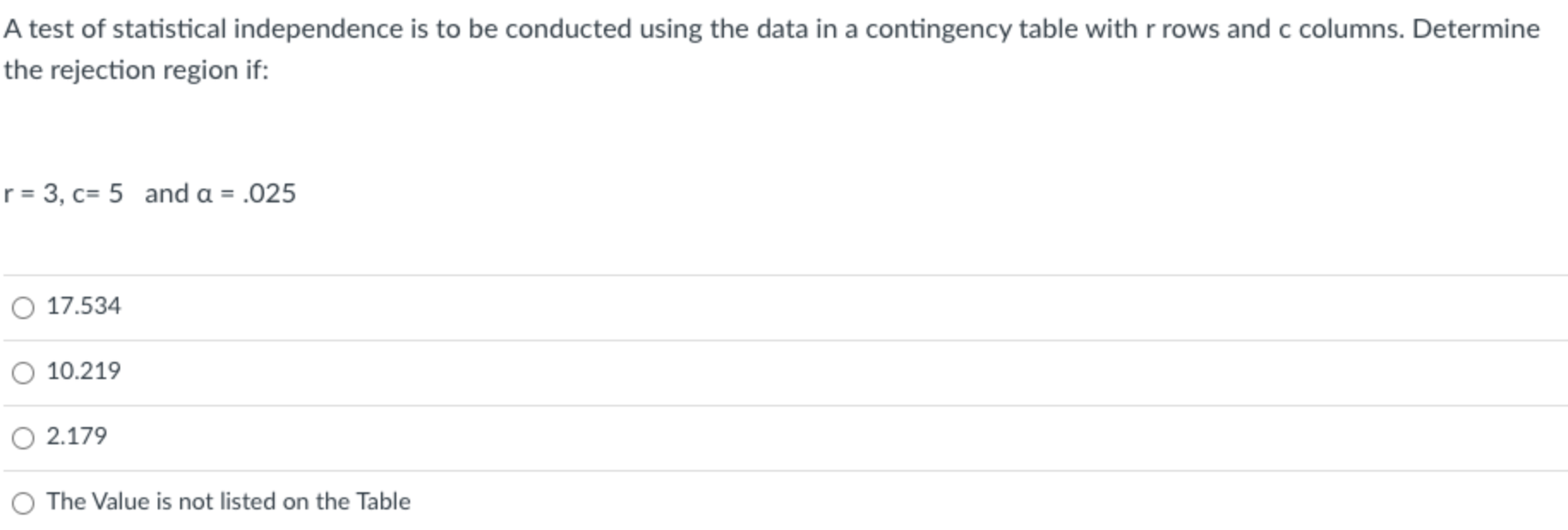This screenshot has width=1568, height=530.
Task: Click the answer option showing 17.534
Action: click(x=84, y=304)
